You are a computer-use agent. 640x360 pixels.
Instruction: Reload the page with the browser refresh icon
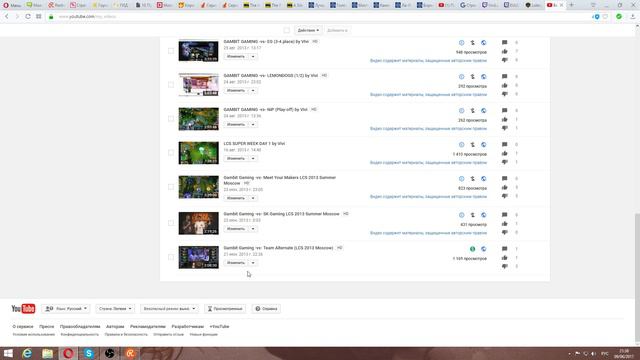coord(28,17)
